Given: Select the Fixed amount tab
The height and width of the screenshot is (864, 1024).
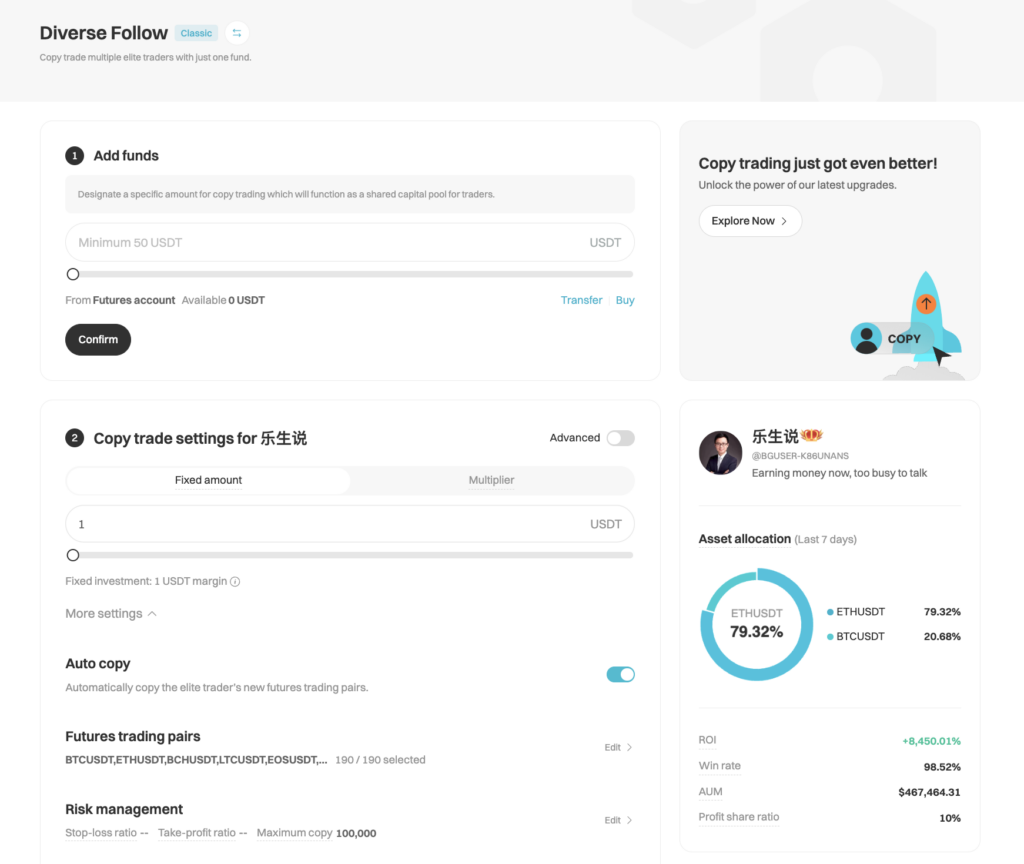Looking at the screenshot, I should pos(208,480).
